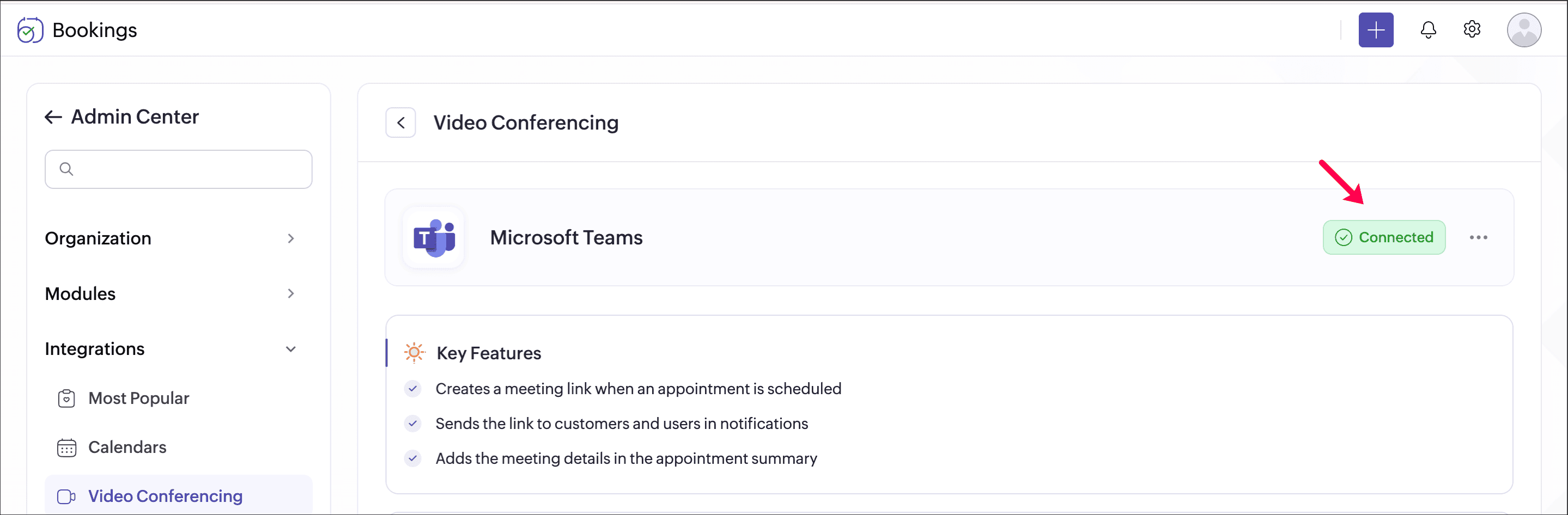1568x515 pixels.
Task: Open the Calendars integrations item
Action: tap(127, 447)
